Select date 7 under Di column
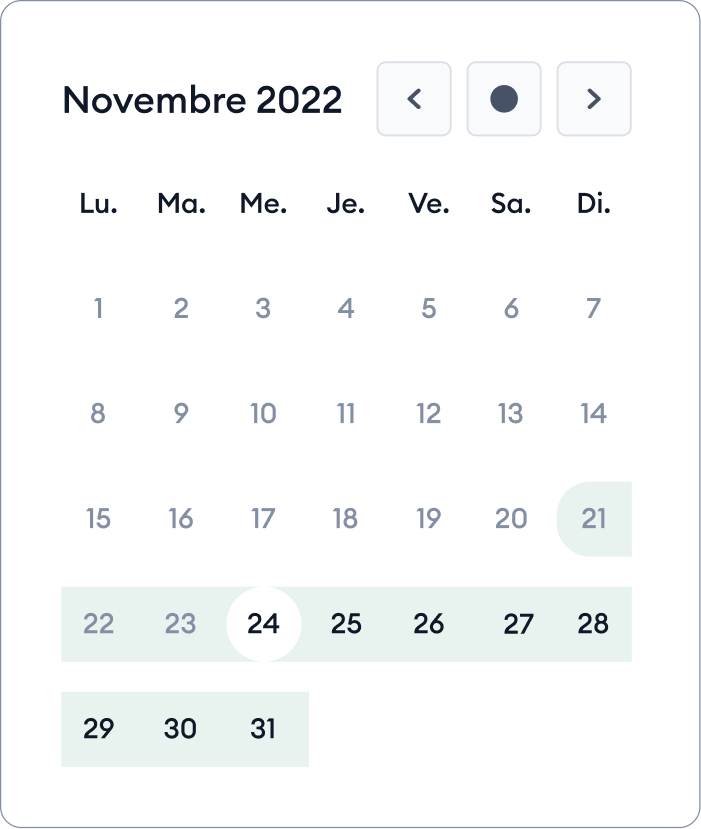Viewport: 701px width, 829px height. [593, 308]
